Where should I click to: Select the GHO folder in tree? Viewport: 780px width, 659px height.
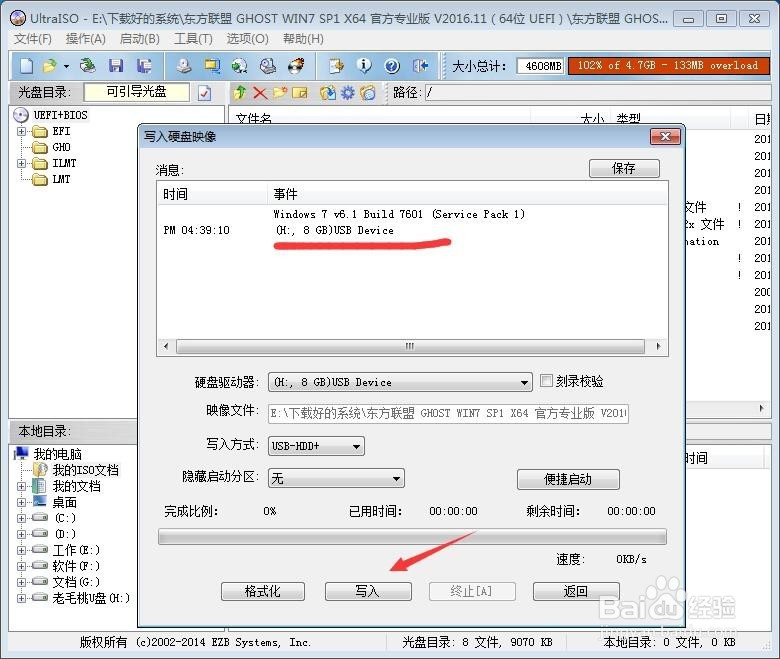tap(61, 147)
